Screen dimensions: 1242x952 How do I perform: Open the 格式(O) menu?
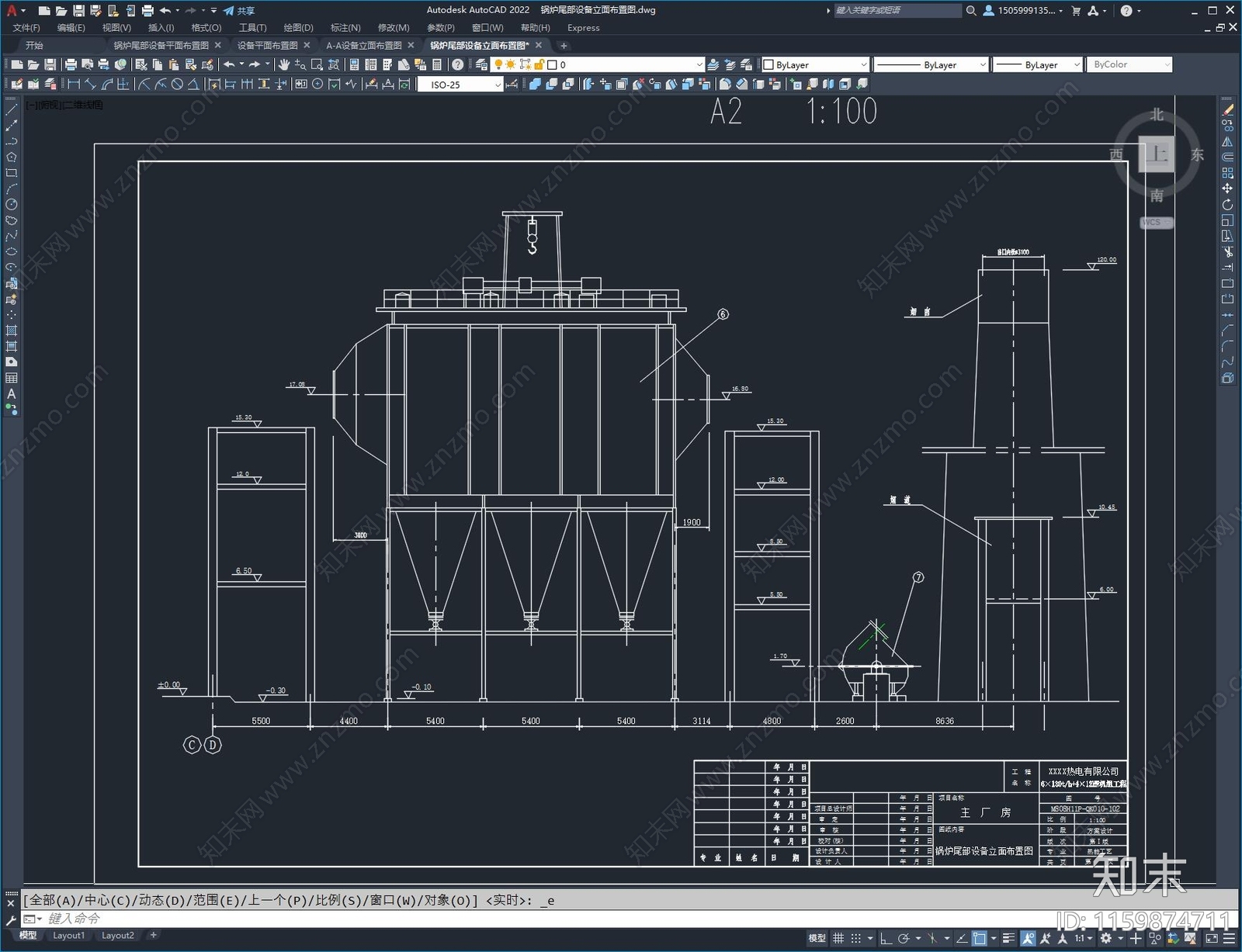coord(206,28)
